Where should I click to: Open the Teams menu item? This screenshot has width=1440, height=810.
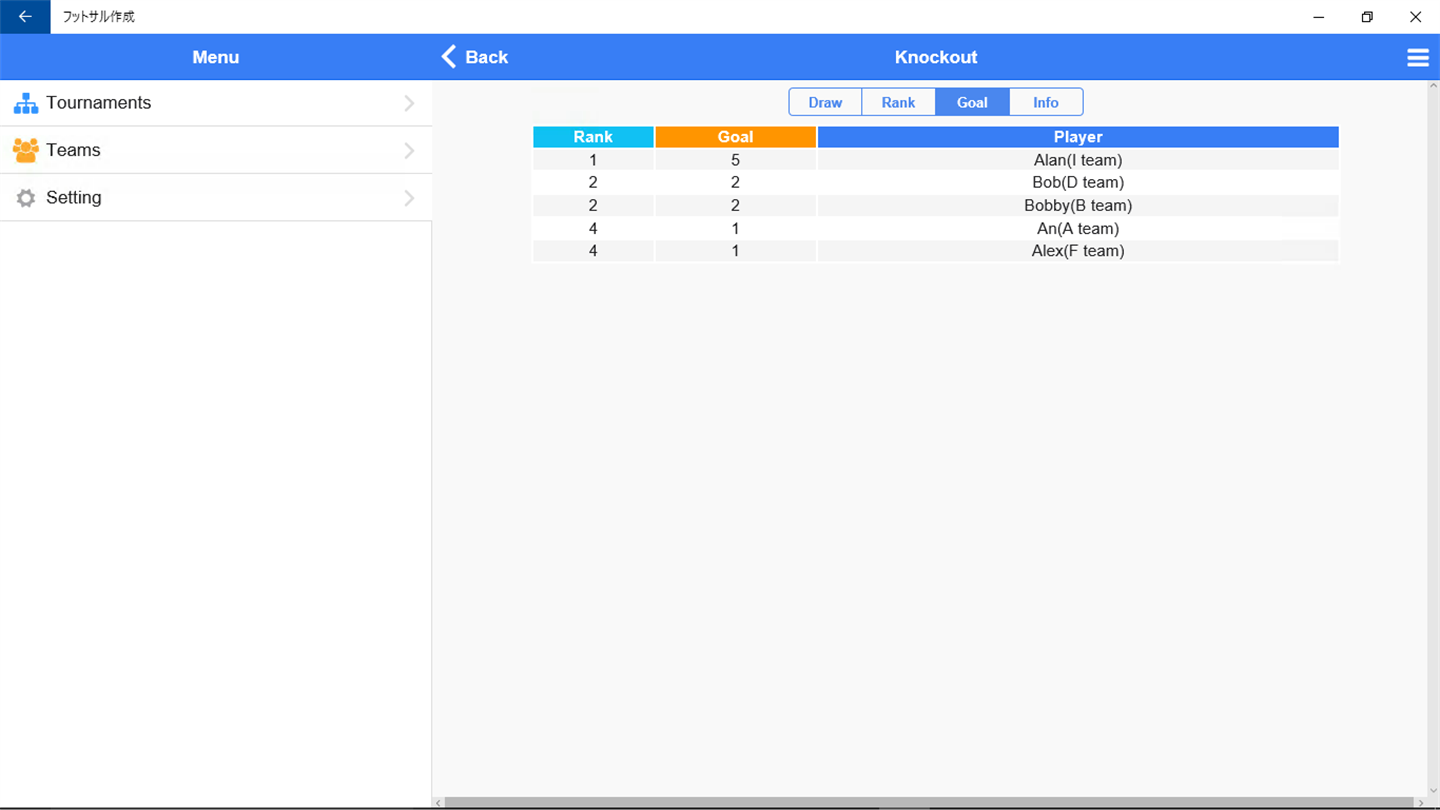[x=216, y=150]
